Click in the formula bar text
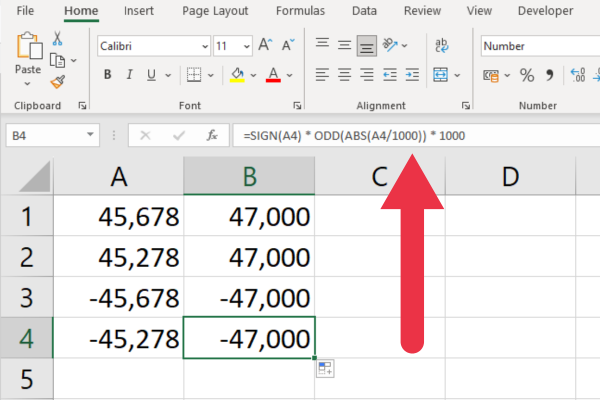The image size is (600, 400). (354, 136)
